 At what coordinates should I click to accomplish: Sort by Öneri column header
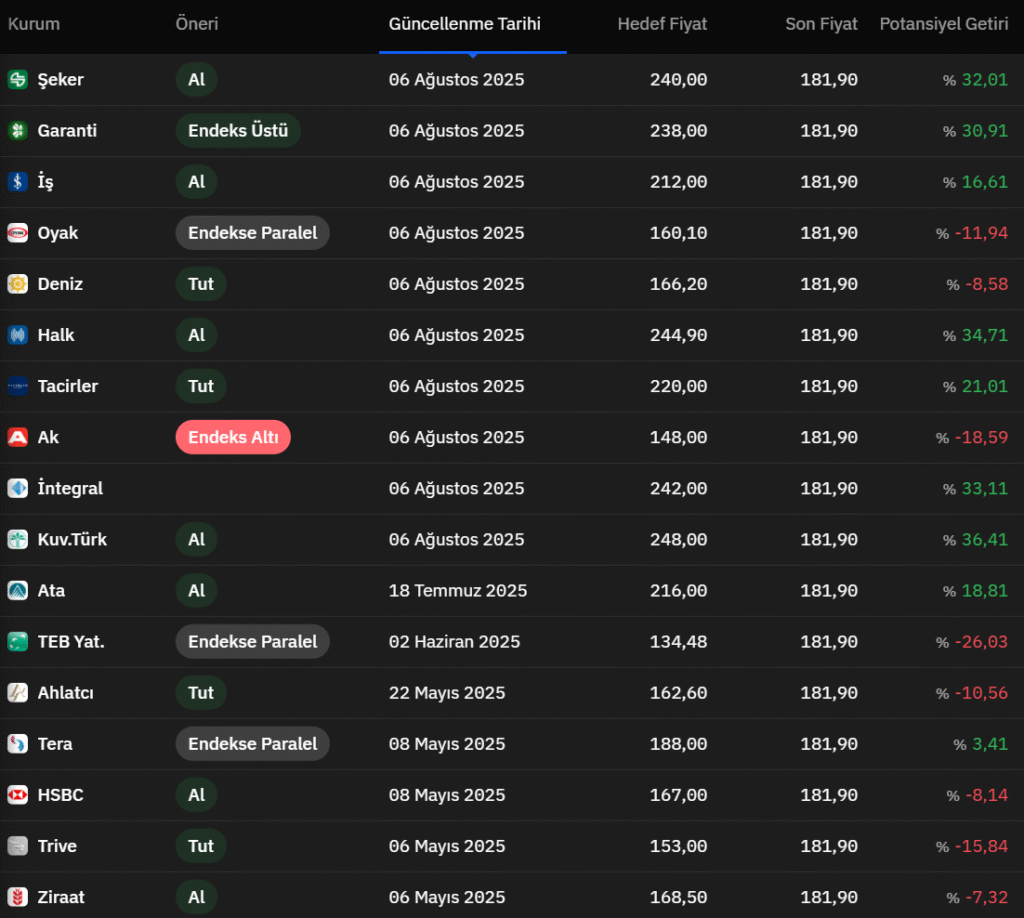(197, 24)
